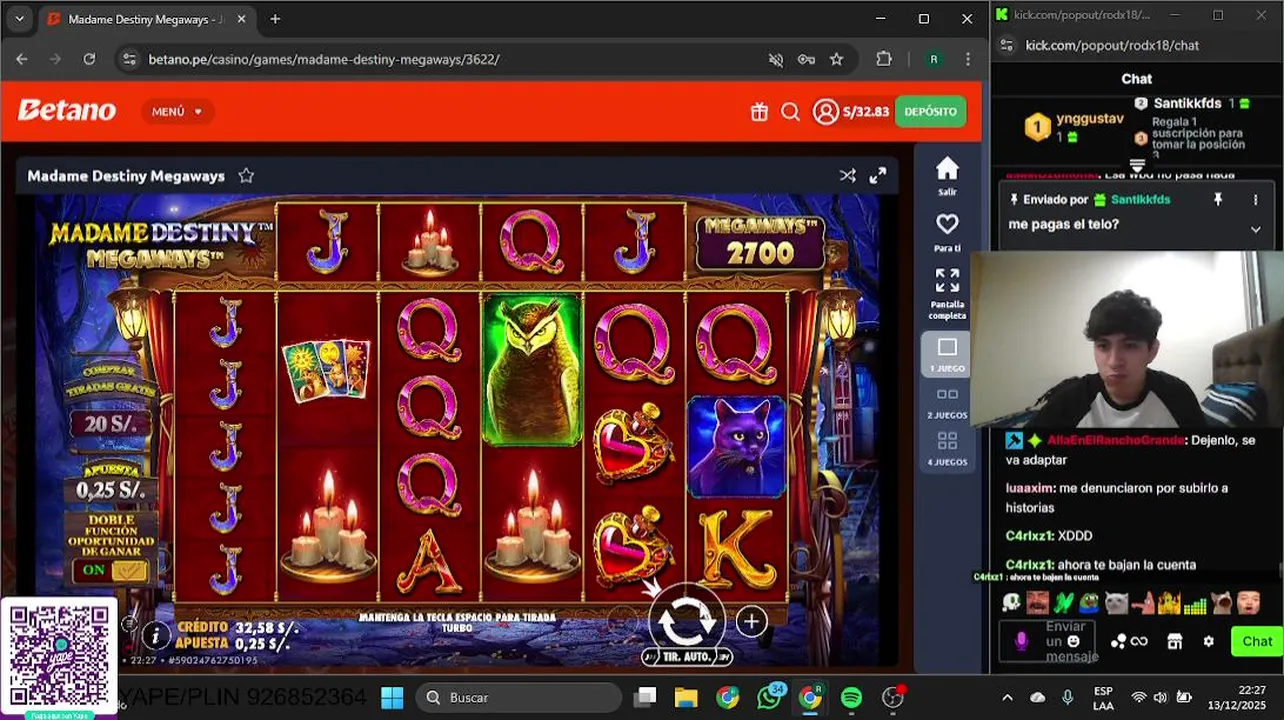Insert the white skull emote
This screenshot has width=1284, height=720.
click(x=1011, y=603)
